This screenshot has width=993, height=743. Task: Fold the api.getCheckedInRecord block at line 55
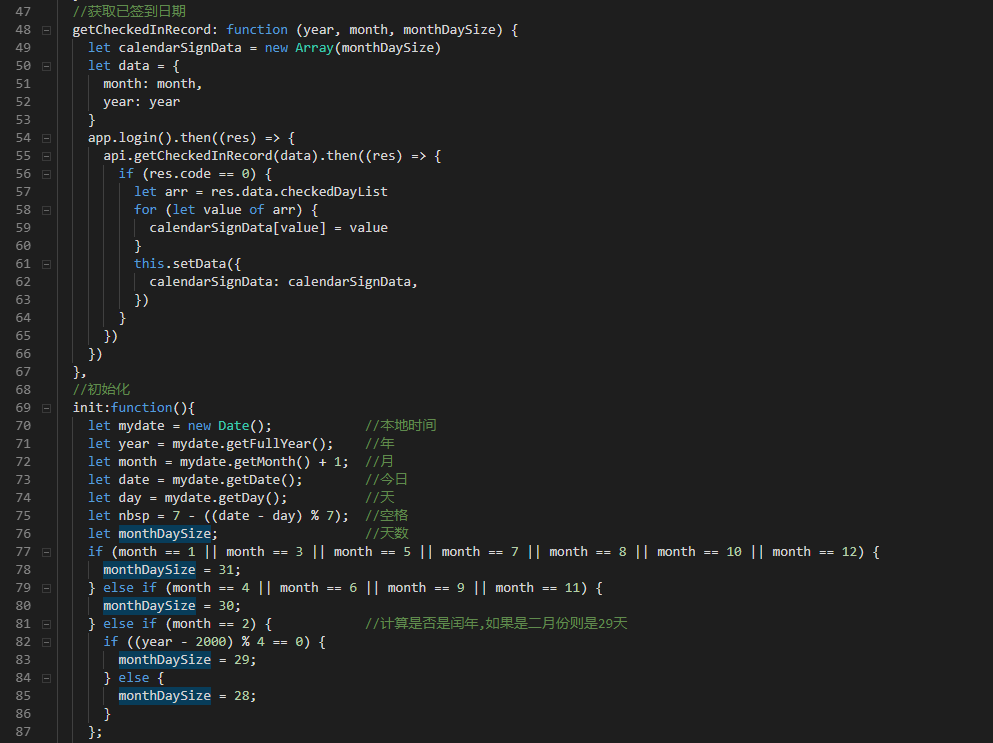point(46,156)
